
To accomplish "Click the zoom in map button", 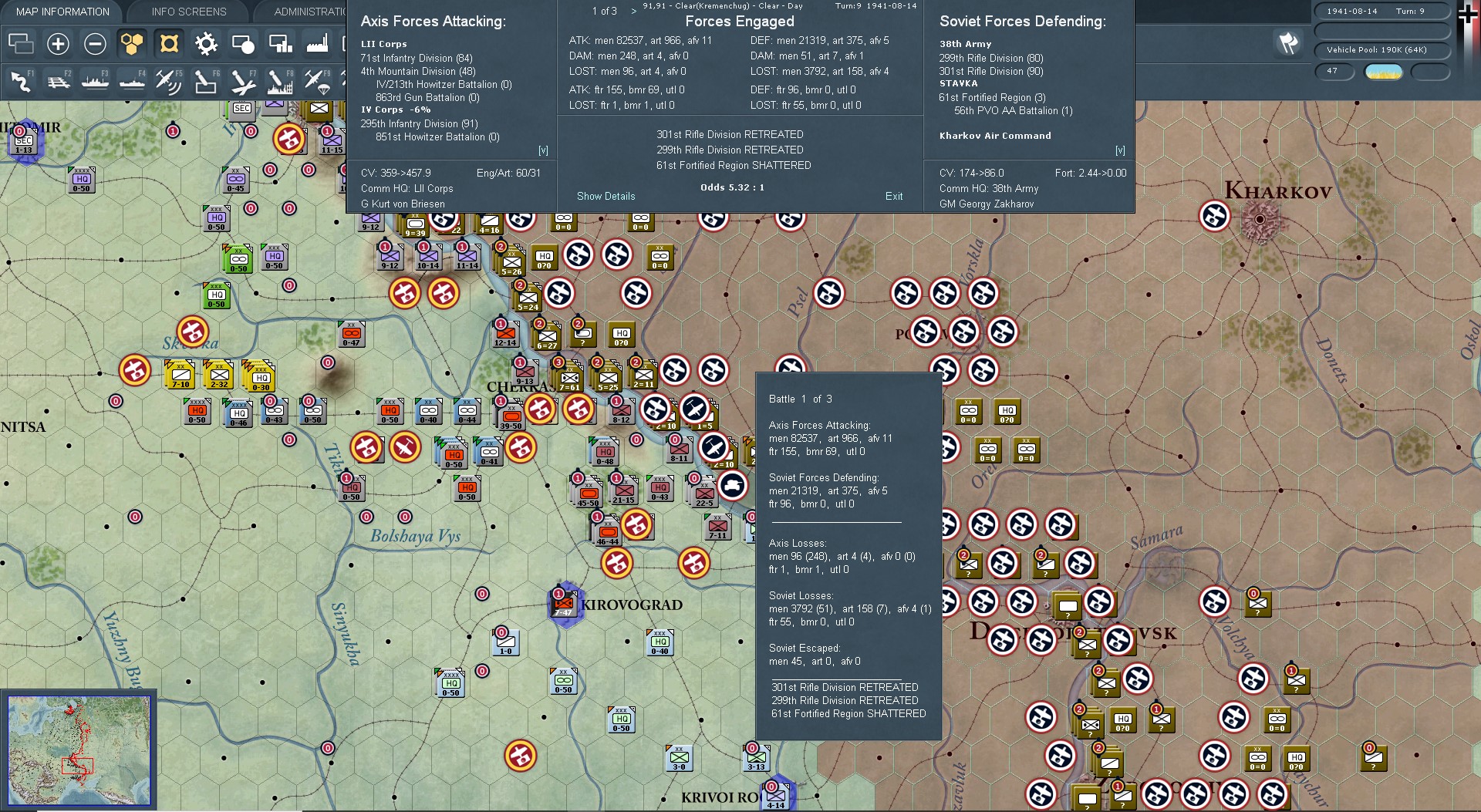I will [58, 44].
